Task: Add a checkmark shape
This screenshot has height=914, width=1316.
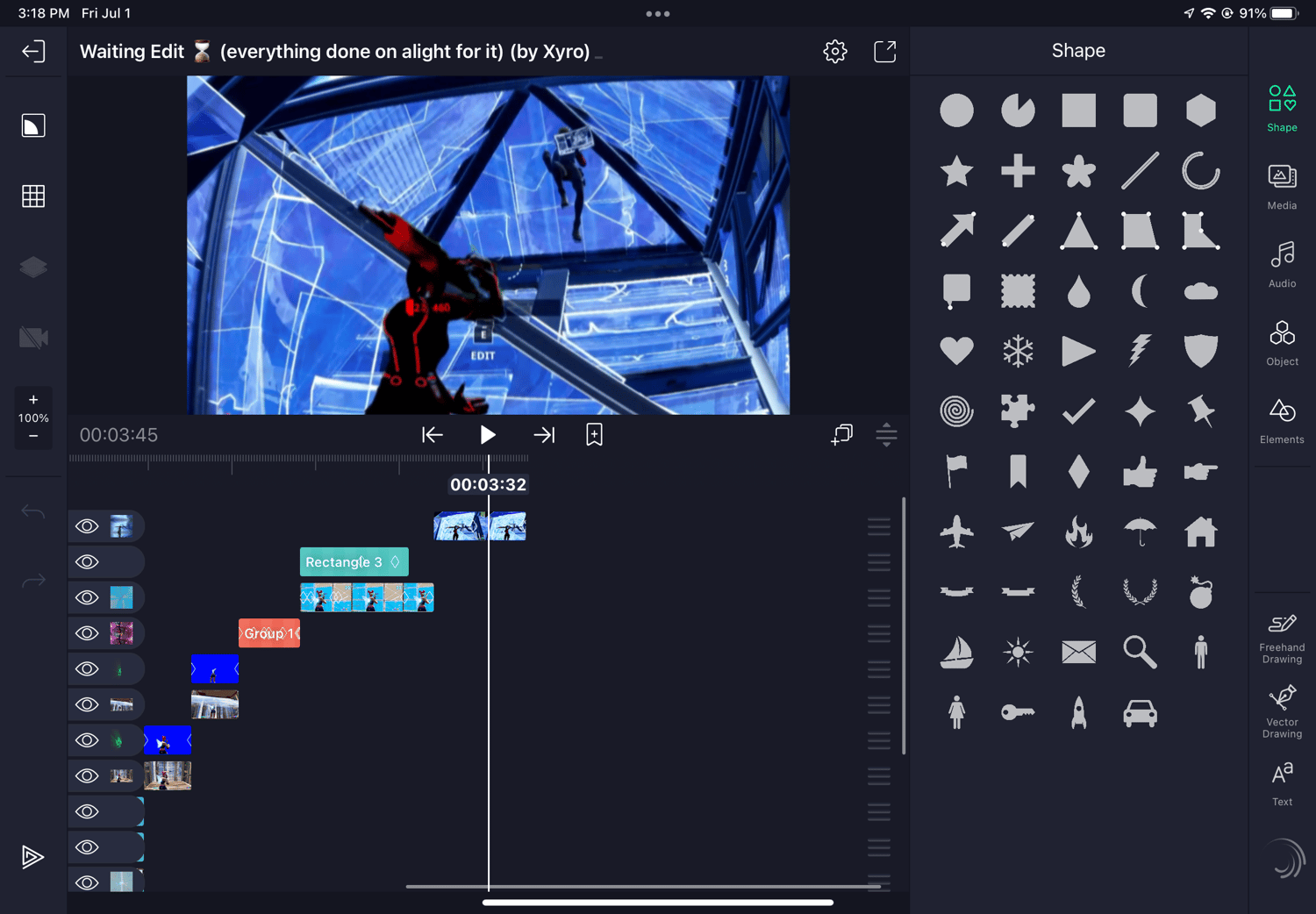Action: click(x=1078, y=411)
